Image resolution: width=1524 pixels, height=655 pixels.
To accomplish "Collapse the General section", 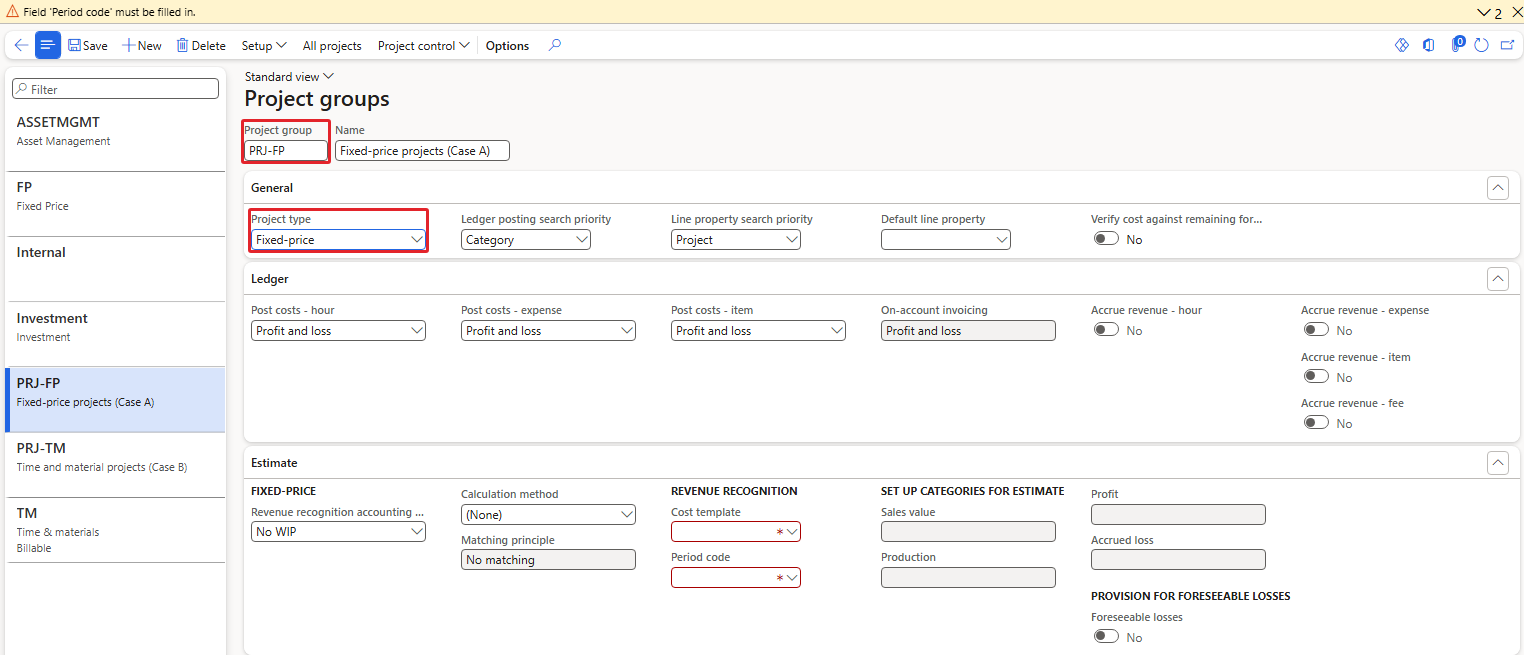I will point(1497,188).
